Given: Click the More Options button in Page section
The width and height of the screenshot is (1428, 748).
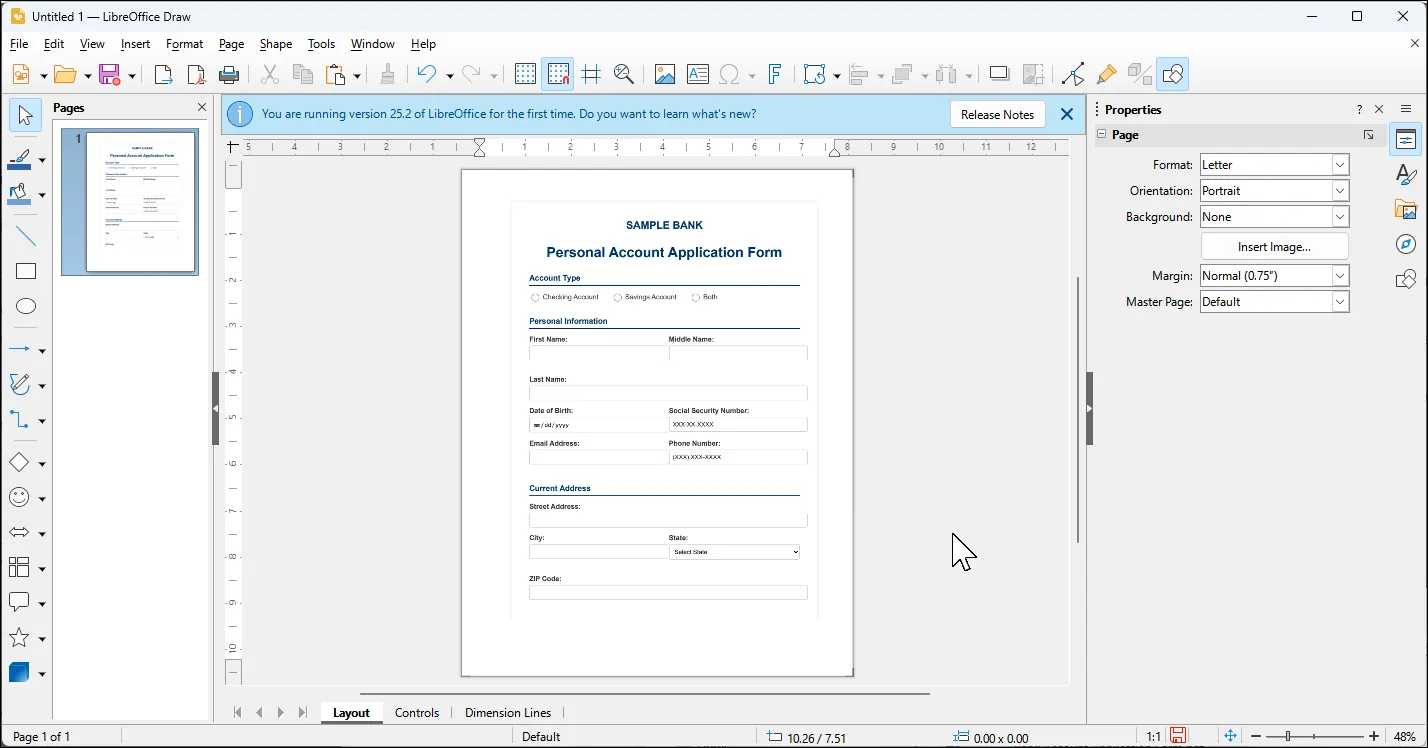Looking at the screenshot, I should 1368,135.
